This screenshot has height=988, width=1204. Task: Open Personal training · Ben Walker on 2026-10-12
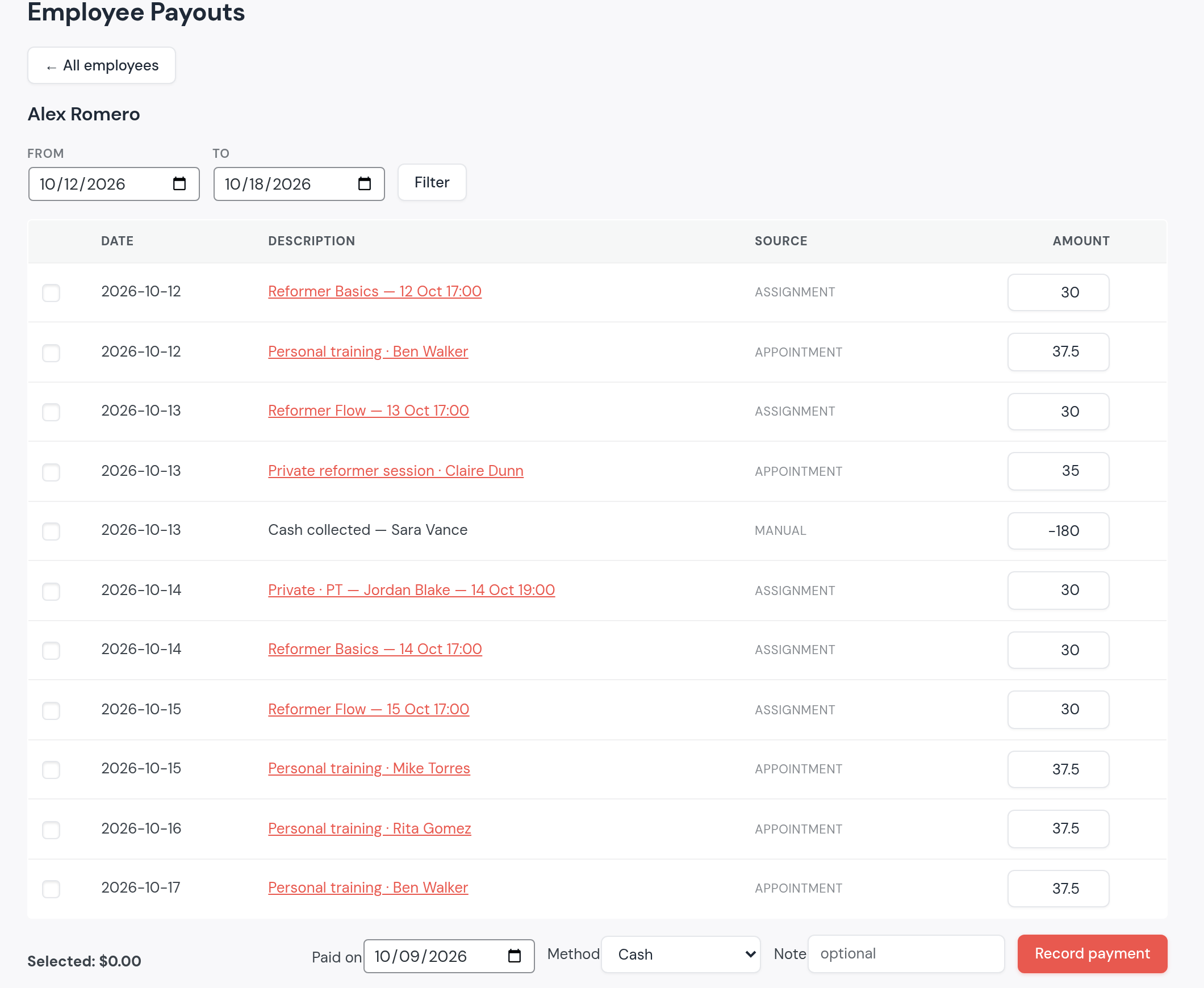368,351
